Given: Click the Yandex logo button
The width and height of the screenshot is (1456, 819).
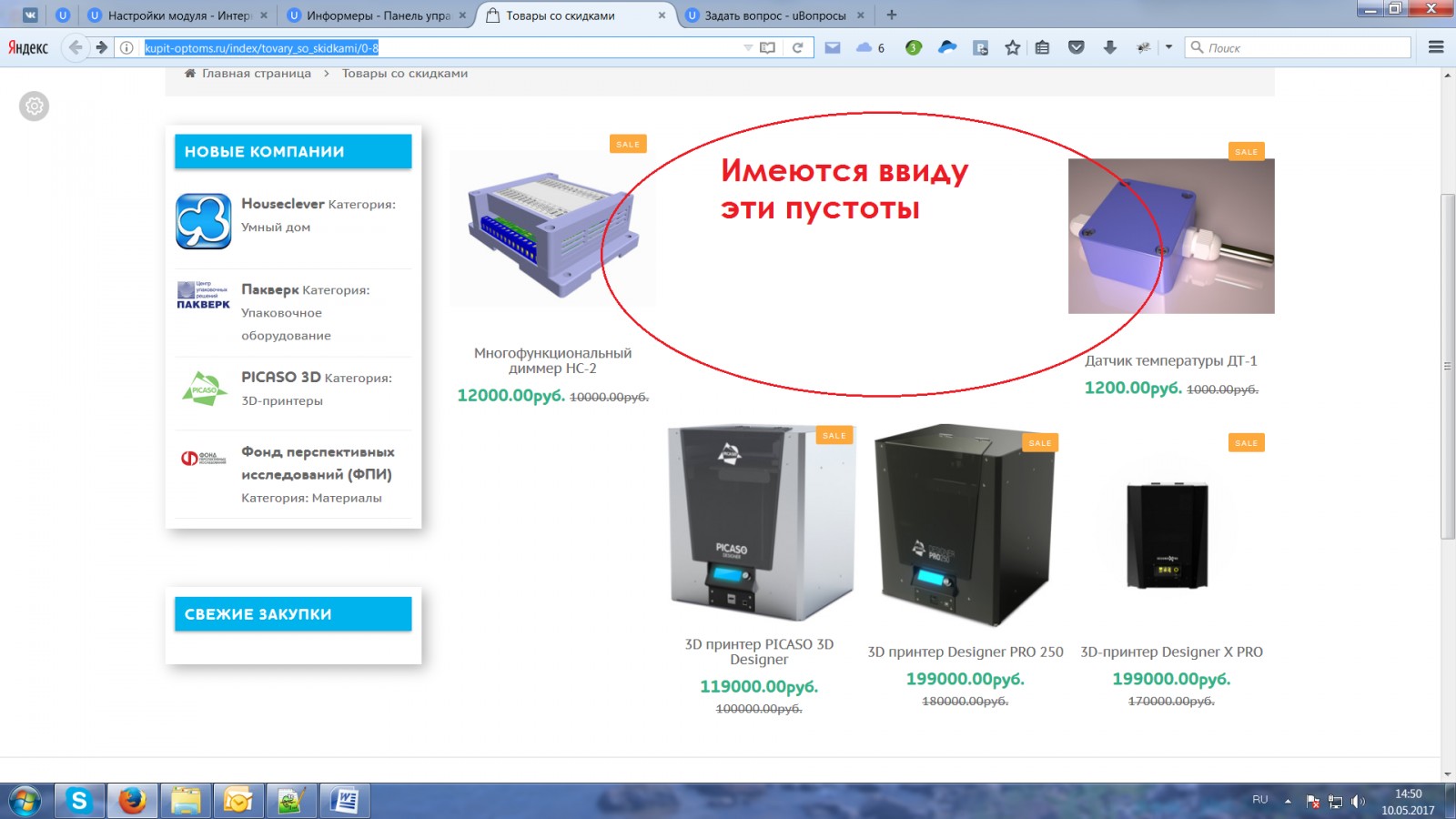Looking at the screenshot, I should click(x=28, y=48).
